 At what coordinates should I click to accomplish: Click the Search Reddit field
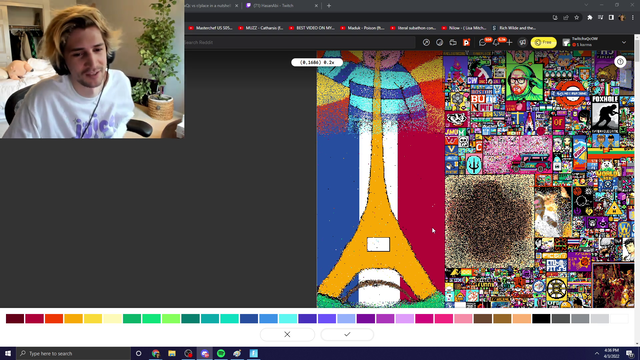point(300,42)
